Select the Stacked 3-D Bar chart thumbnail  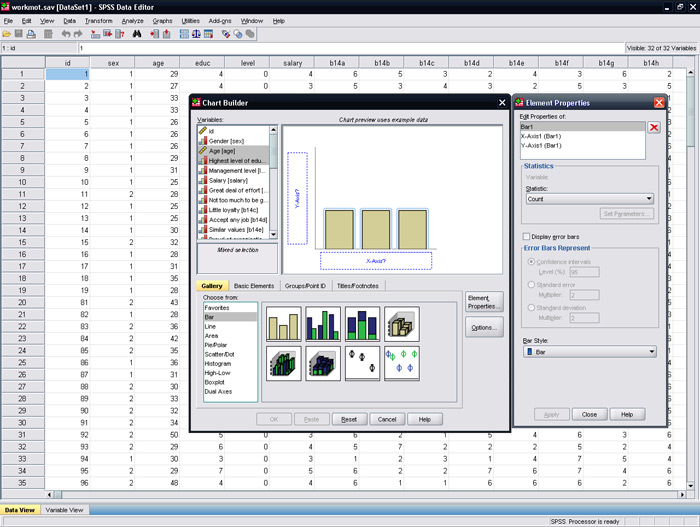pyautogui.click(x=323, y=363)
